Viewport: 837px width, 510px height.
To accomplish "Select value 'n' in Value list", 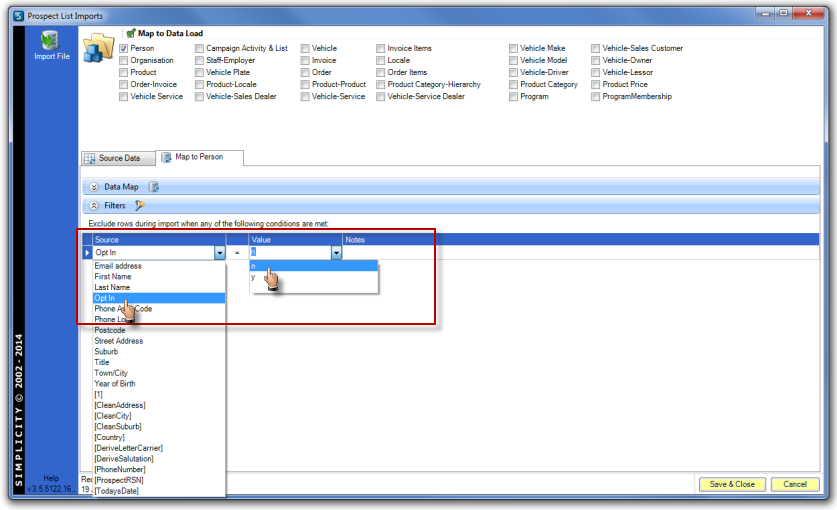I will point(313,266).
